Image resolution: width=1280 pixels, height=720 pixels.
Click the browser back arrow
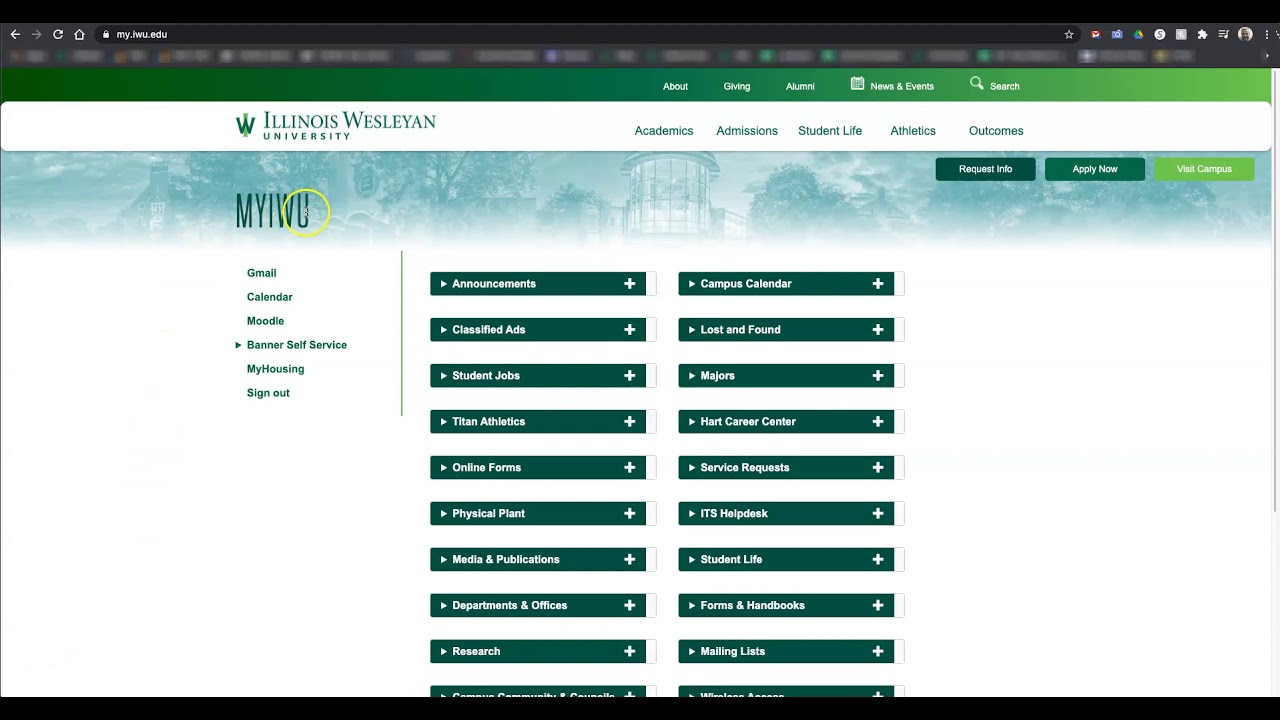[x=15, y=34]
